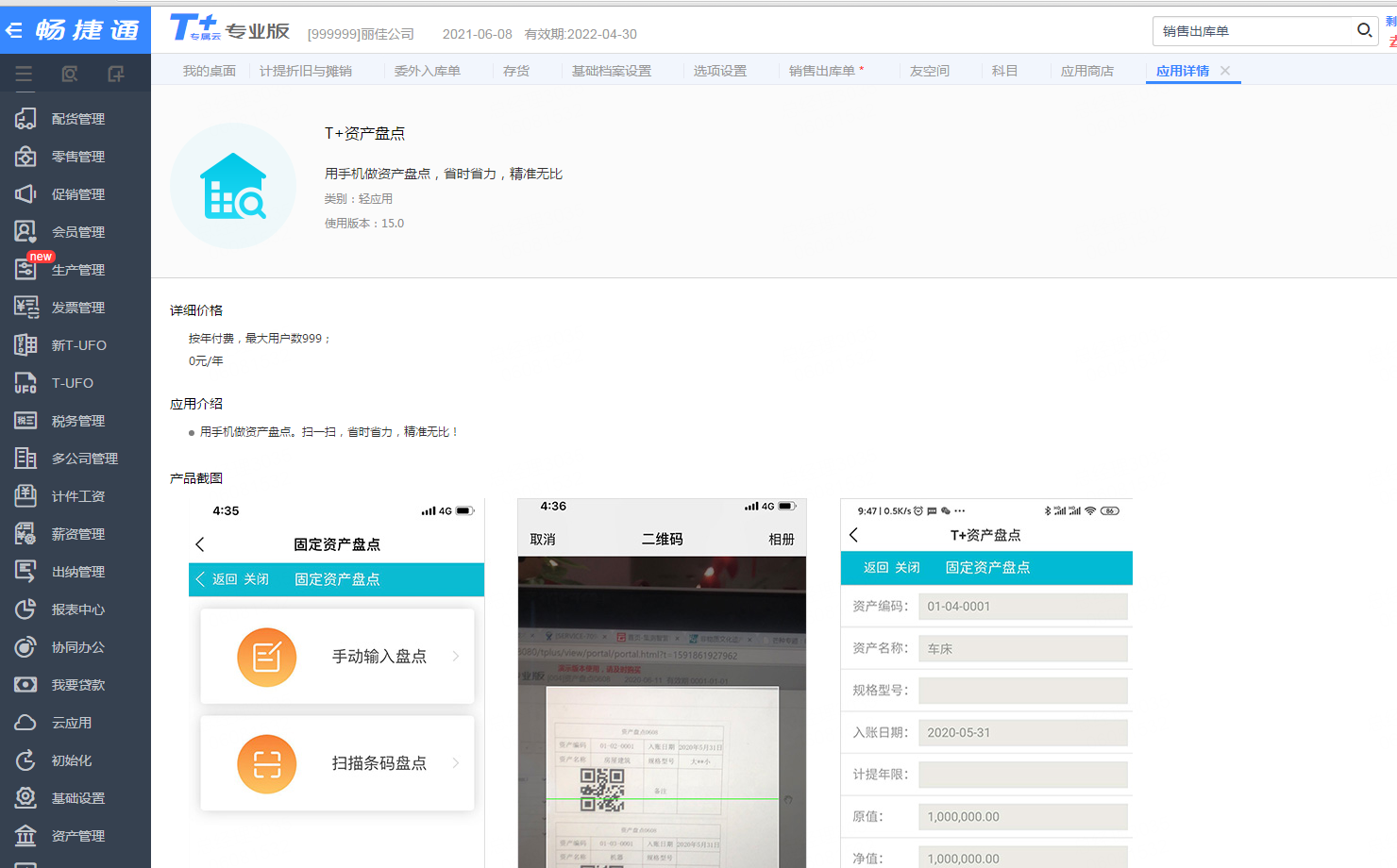The width and height of the screenshot is (1397, 868).
Task: Open 促销管理 megaphone icon
Action: pos(25,194)
